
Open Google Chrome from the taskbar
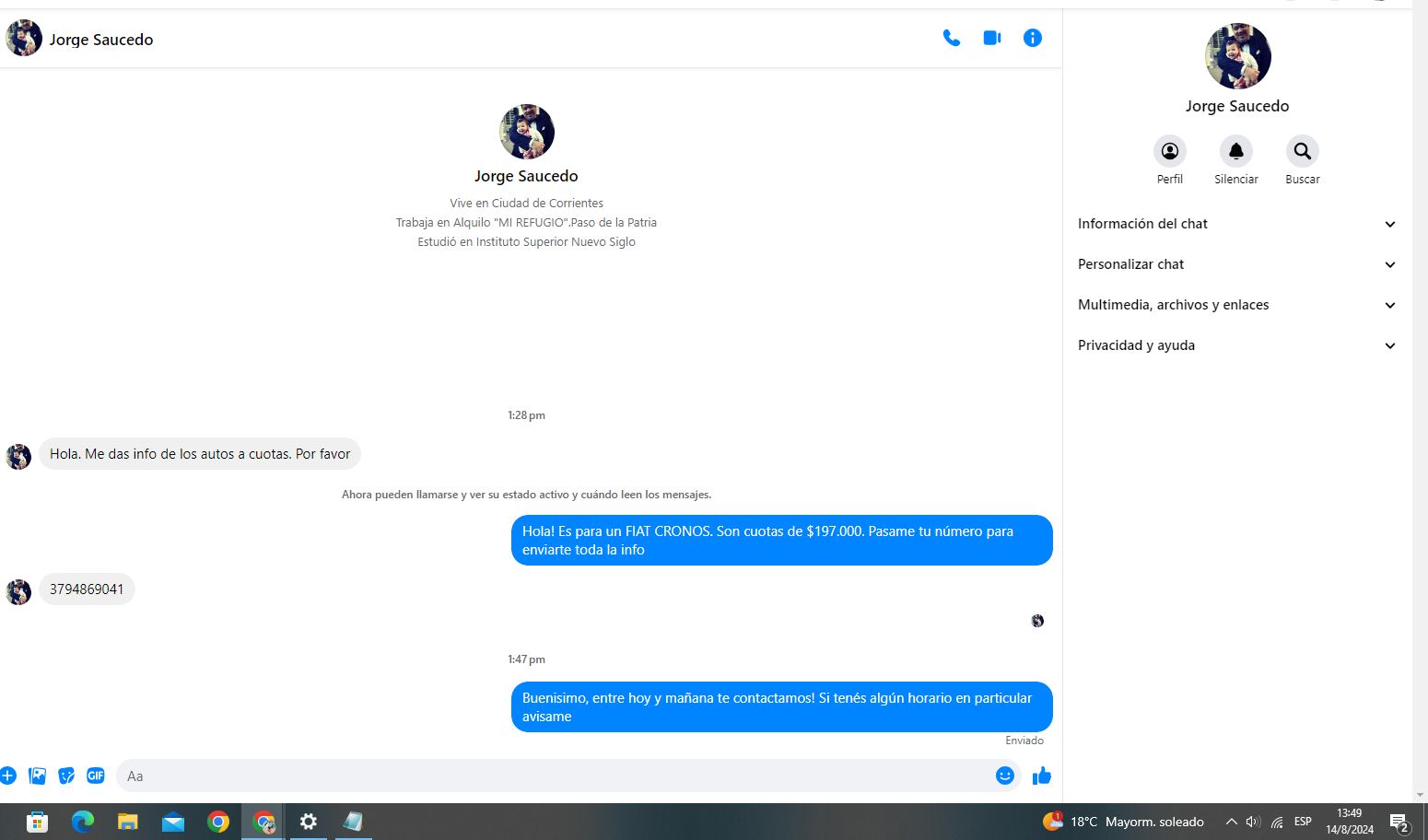pyautogui.click(x=218, y=822)
